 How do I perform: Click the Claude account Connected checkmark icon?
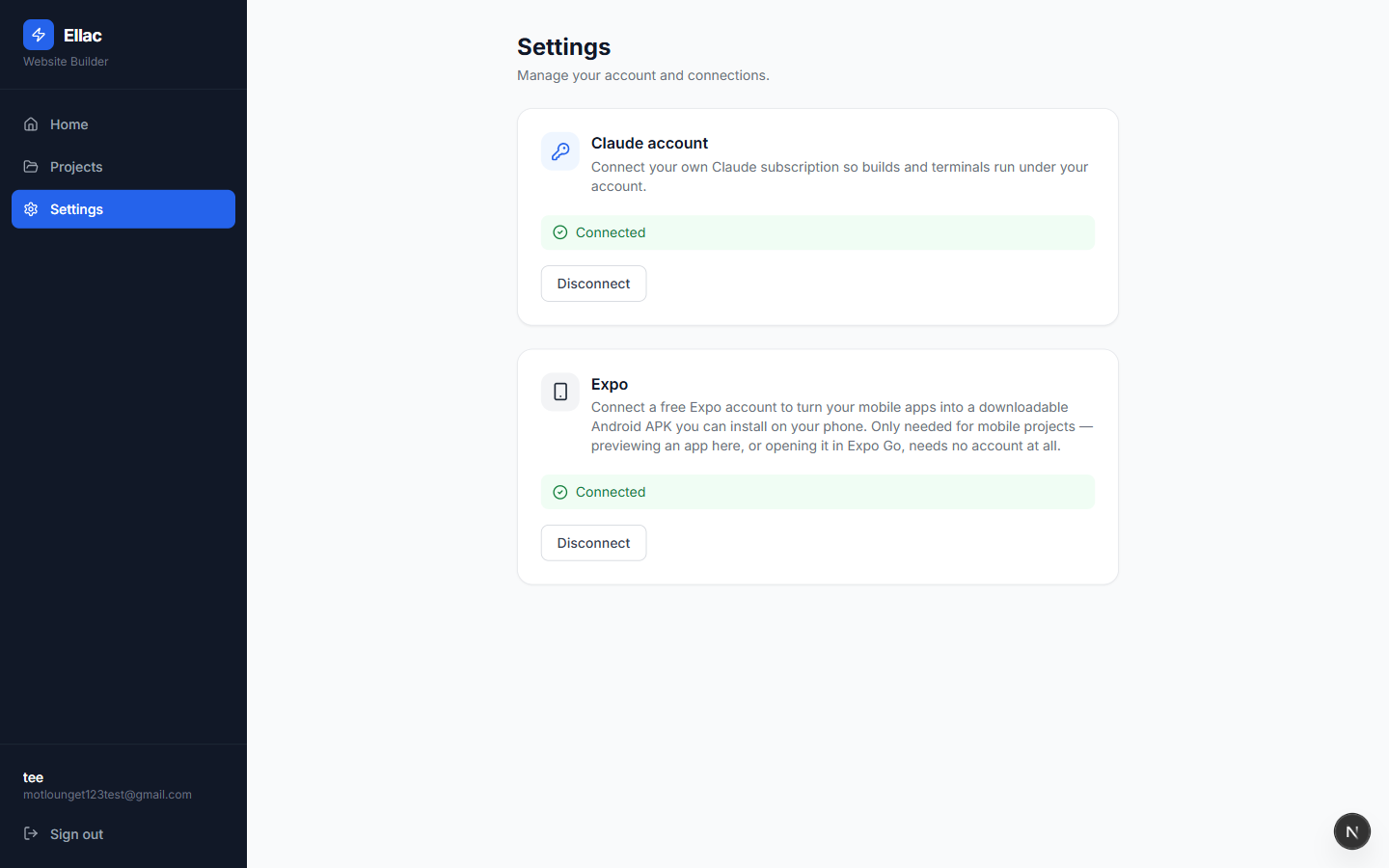[560, 232]
